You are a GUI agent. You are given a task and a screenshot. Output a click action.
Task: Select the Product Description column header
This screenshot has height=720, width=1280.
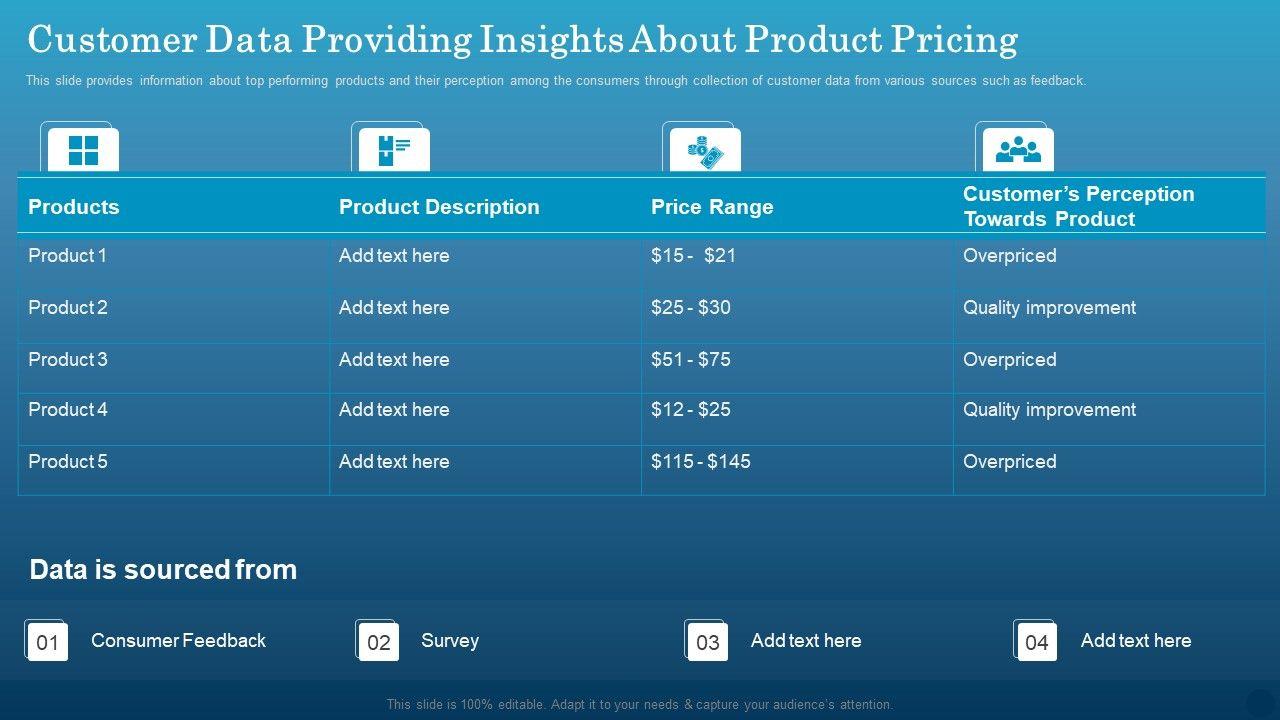click(x=439, y=207)
